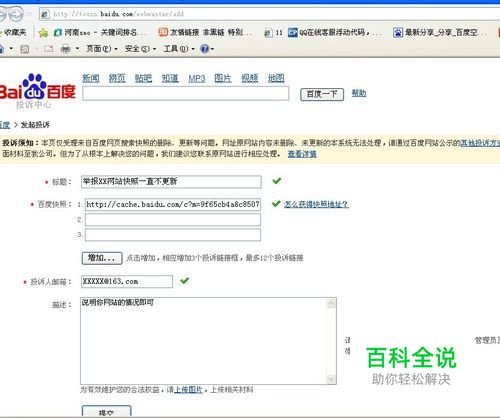Click the RSS feeds icon in command bar

point(25,49)
